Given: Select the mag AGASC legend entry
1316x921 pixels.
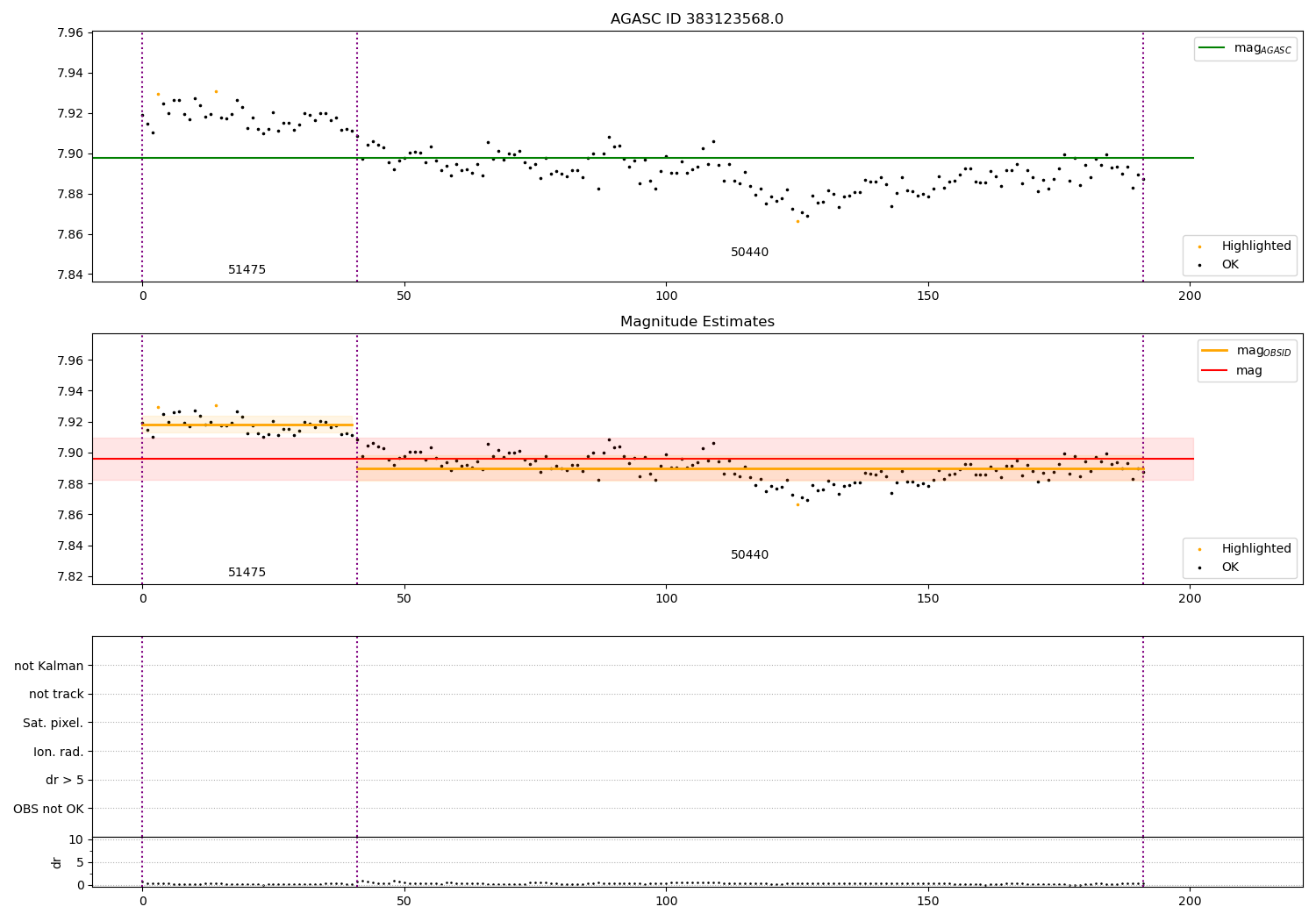Looking at the screenshot, I should 1245,49.
